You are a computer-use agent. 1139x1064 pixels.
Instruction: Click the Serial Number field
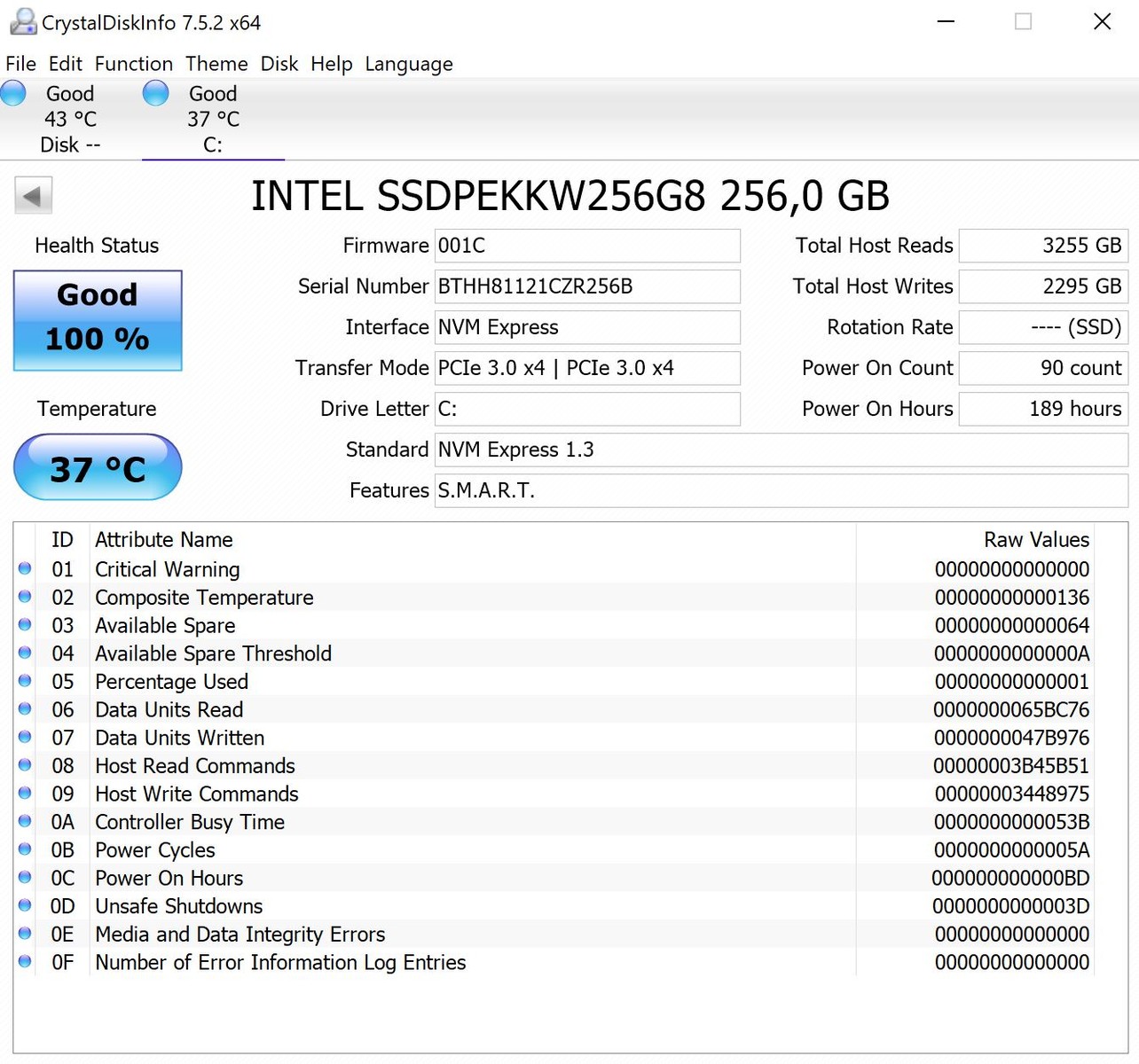coord(587,286)
